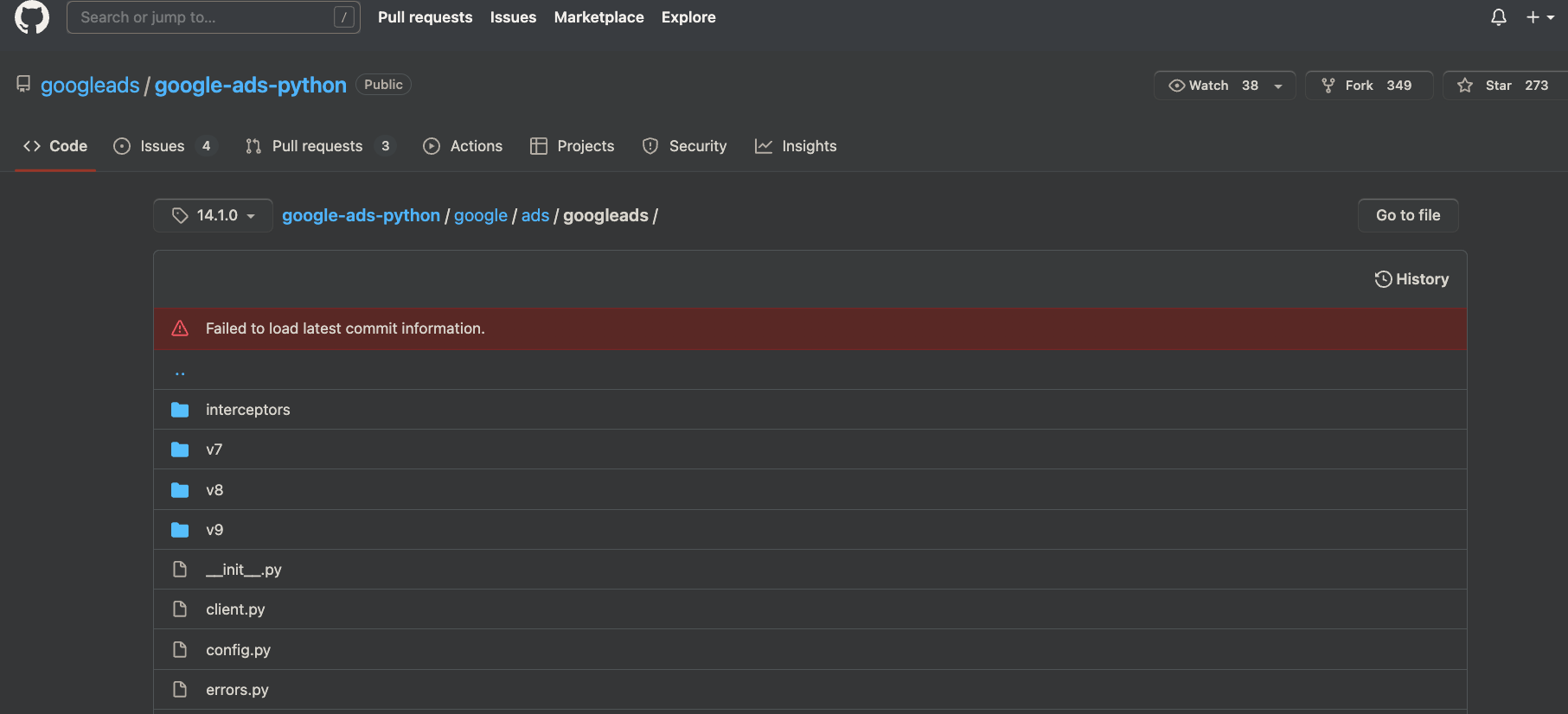
Task: Click the Insights tab graph icon
Action: click(764, 146)
